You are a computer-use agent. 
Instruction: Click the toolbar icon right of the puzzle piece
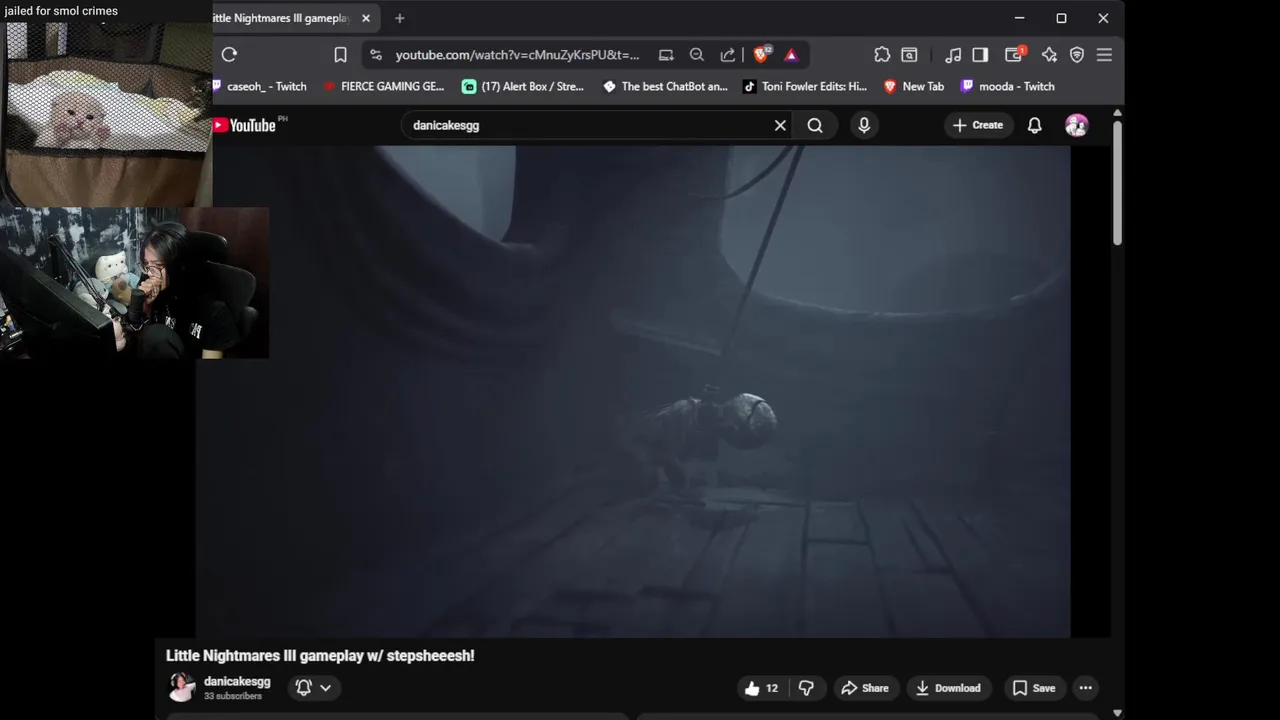click(x=909, y=55)
